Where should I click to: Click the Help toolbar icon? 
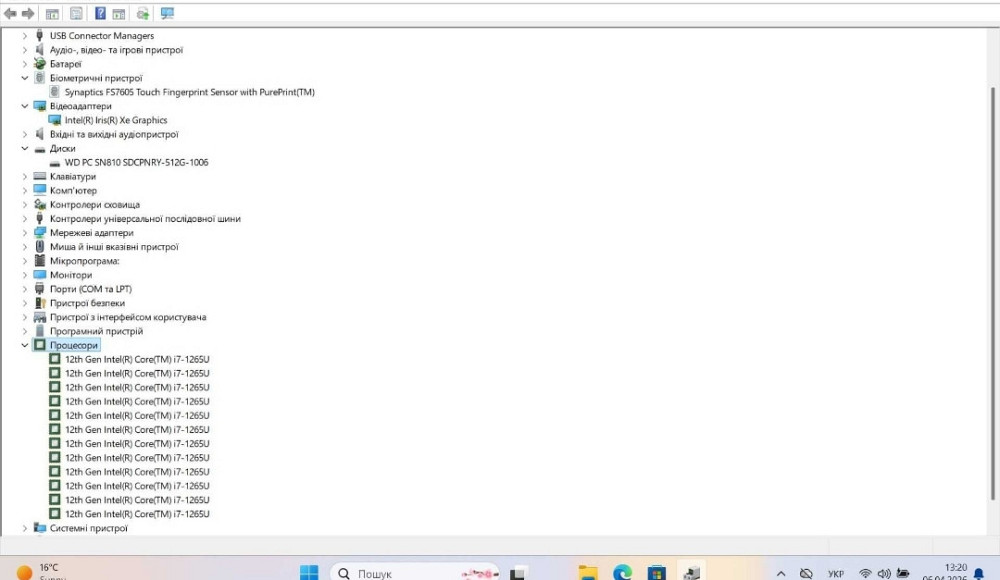pos(100,14)
